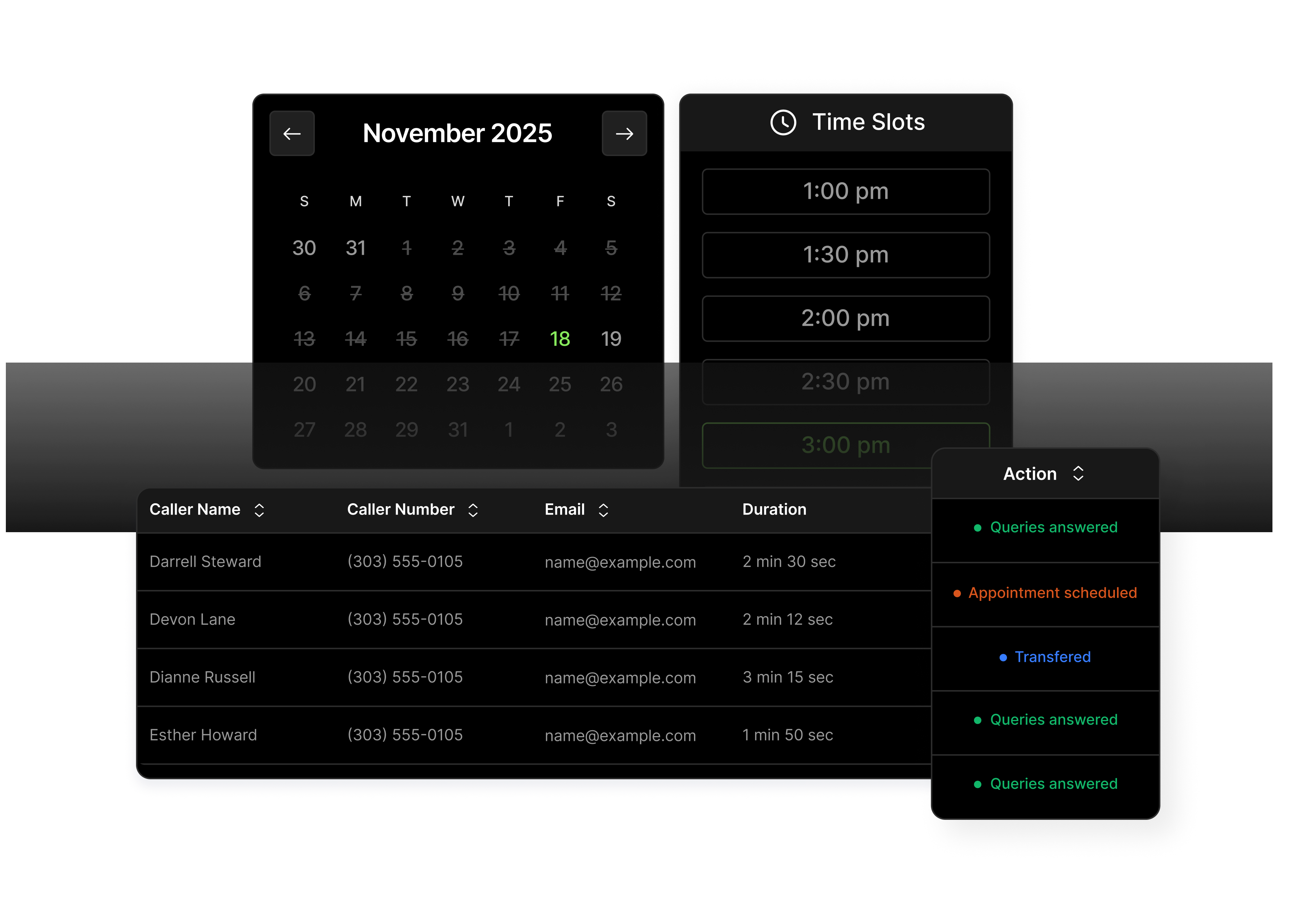Sort by Action column arrows
The width and height of the screenshot is (1290, 924).
pos(1078,474)
